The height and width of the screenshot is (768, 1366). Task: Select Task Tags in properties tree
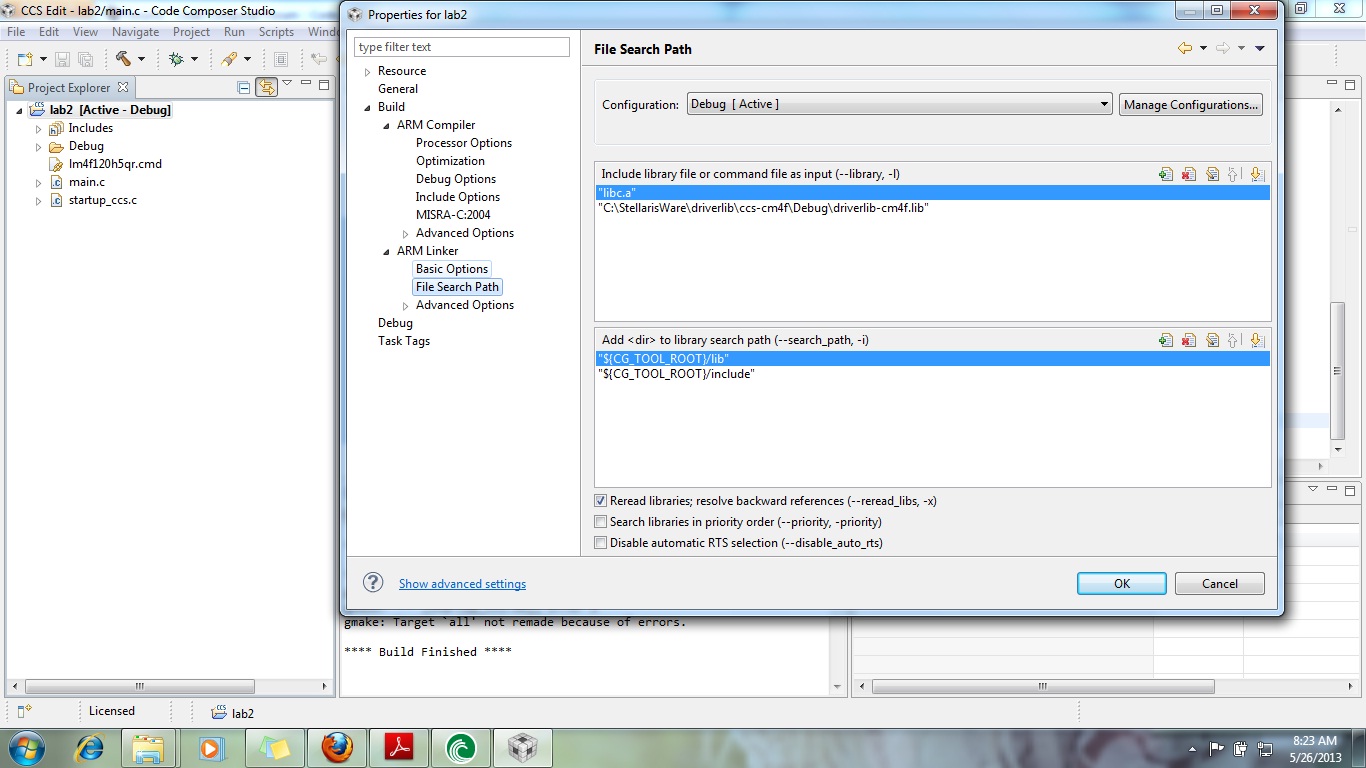pyautogui.click(x=404, y=341)
